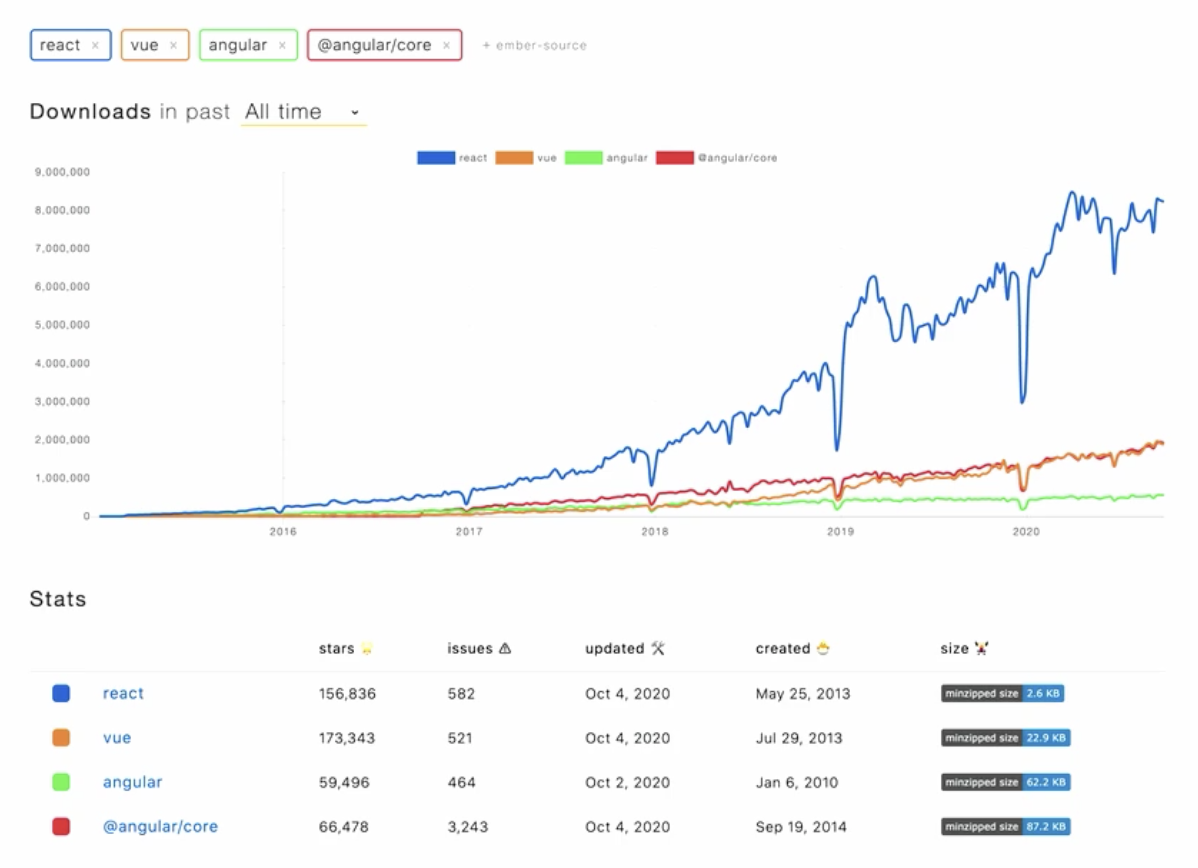Click the stars column header
The height and width of the screenshot is (868, 1198).
[x=337, y=649]
